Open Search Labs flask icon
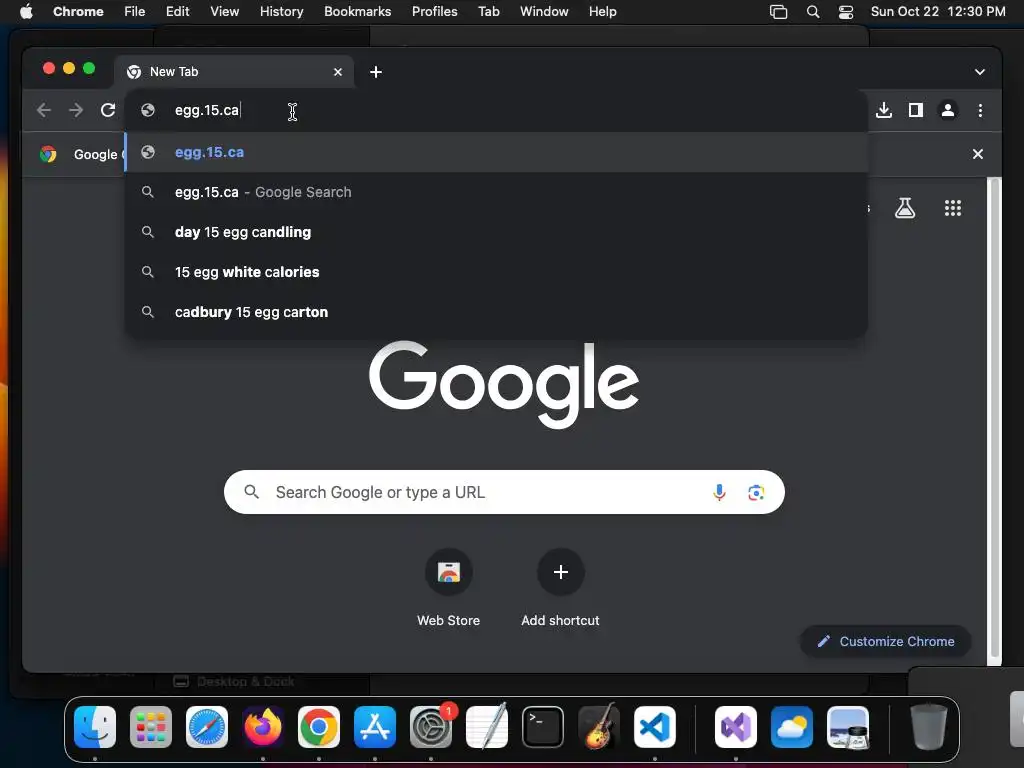1024x768 pixels. [904, 208]
